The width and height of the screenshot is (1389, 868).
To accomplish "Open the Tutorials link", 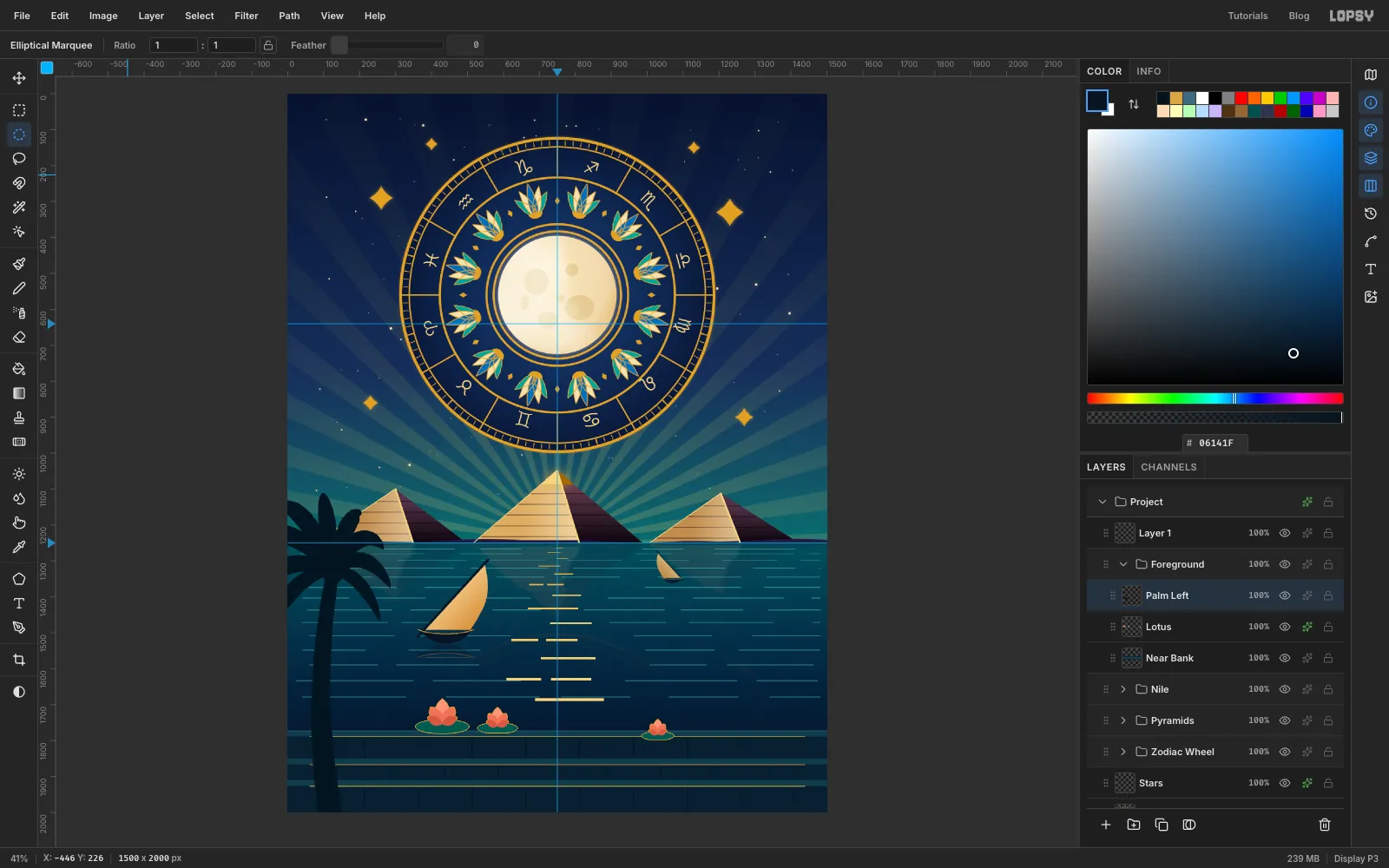I will coord(1247,16).
